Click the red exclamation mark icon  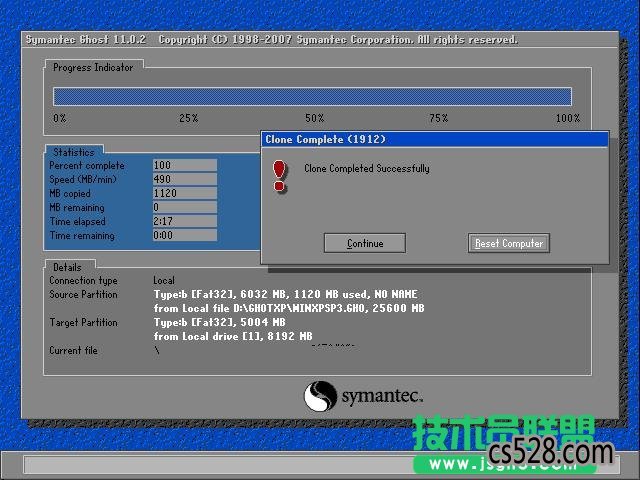[x=280, y=176]
